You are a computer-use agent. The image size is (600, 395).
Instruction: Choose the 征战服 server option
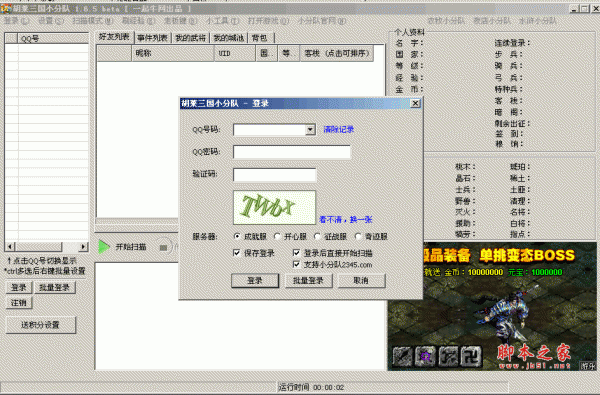[317, 237]
